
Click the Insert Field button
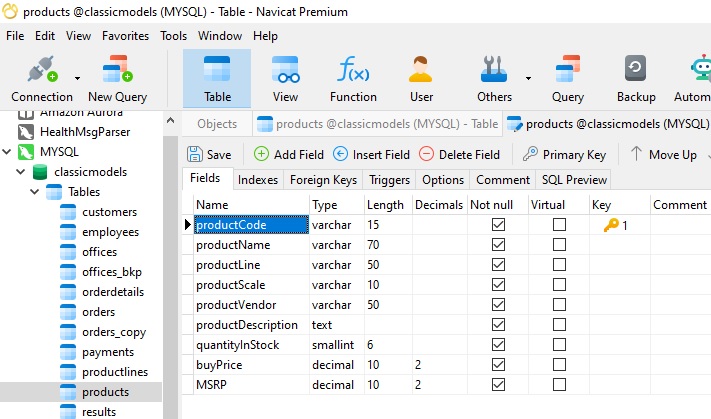pos(371,155)
